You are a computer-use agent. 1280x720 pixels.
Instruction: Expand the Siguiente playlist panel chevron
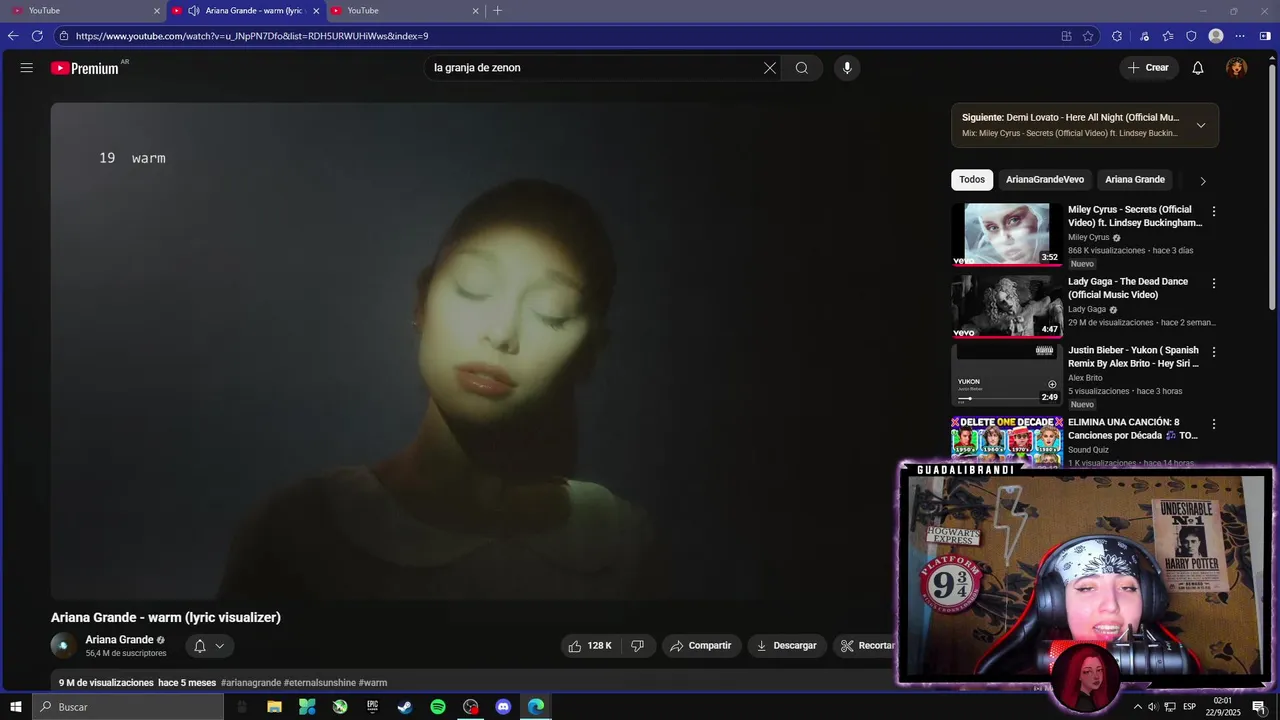tap(1201, 125)
